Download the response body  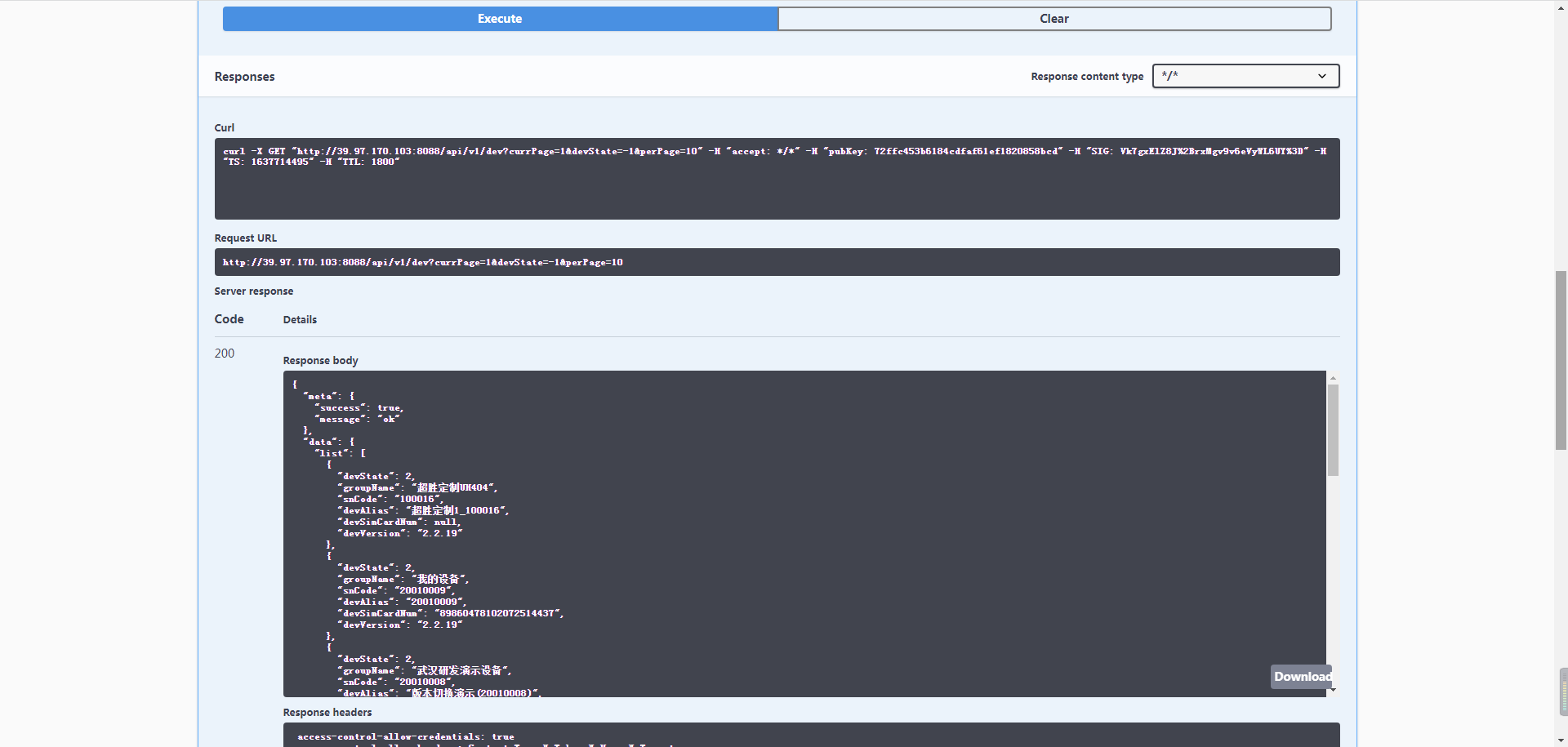1302,677
